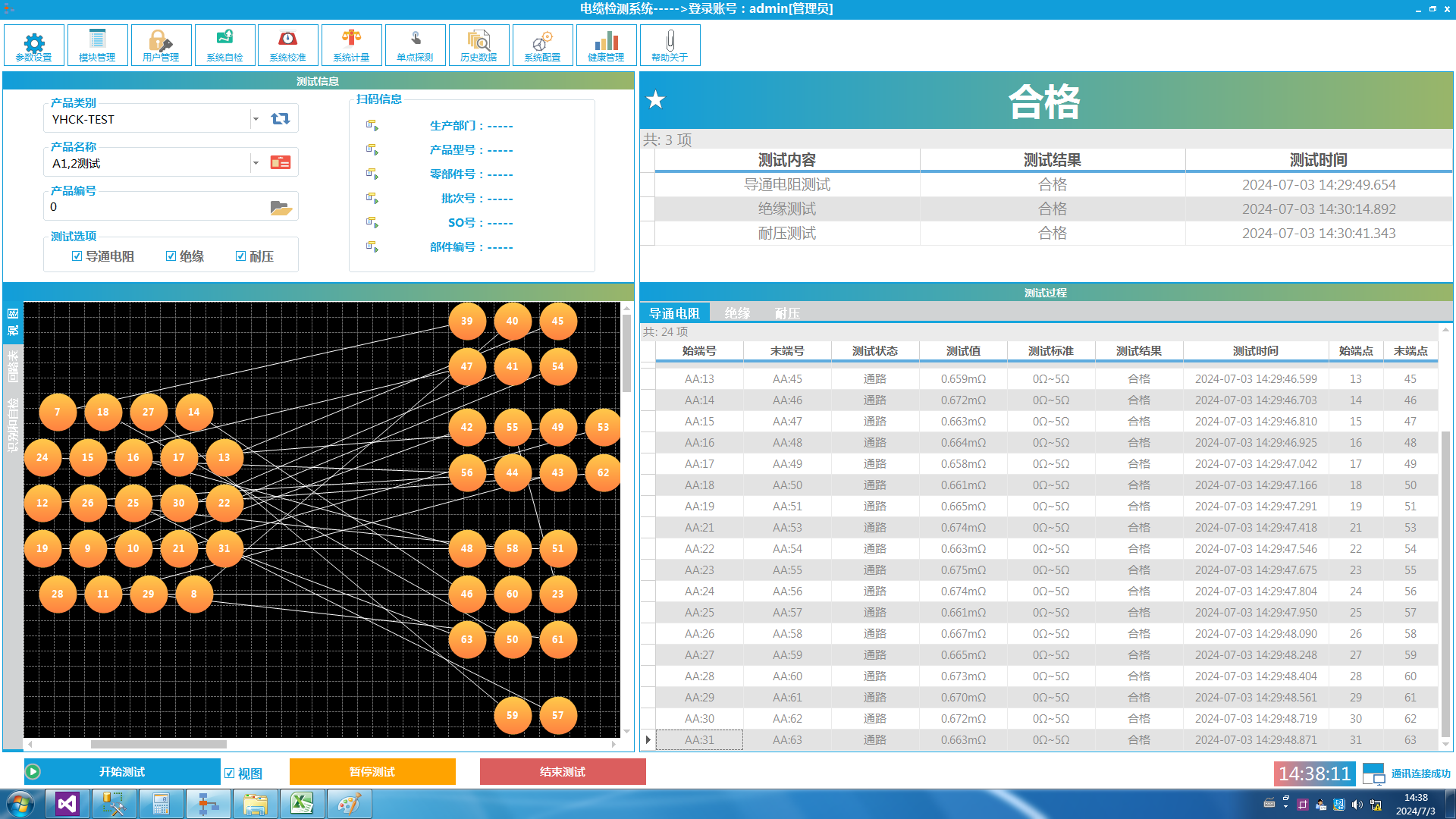Switch to the 绝缘 process tab
The image size is (1456, 819).
click(x=736, y=313)
